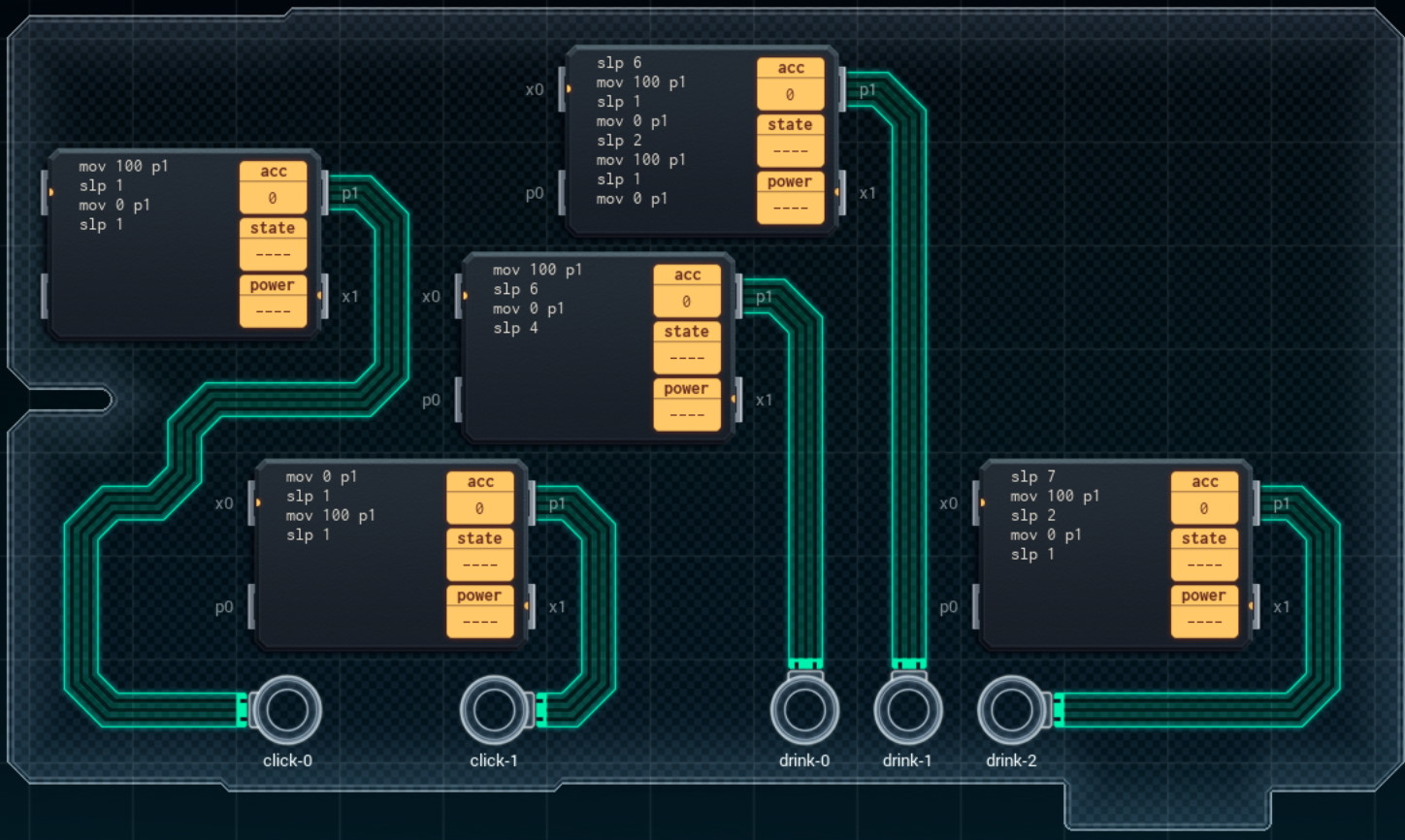This screenshot has width=1405, height=840.
Task: Click the drink-2 connector port
Action: coord(1012,710)
